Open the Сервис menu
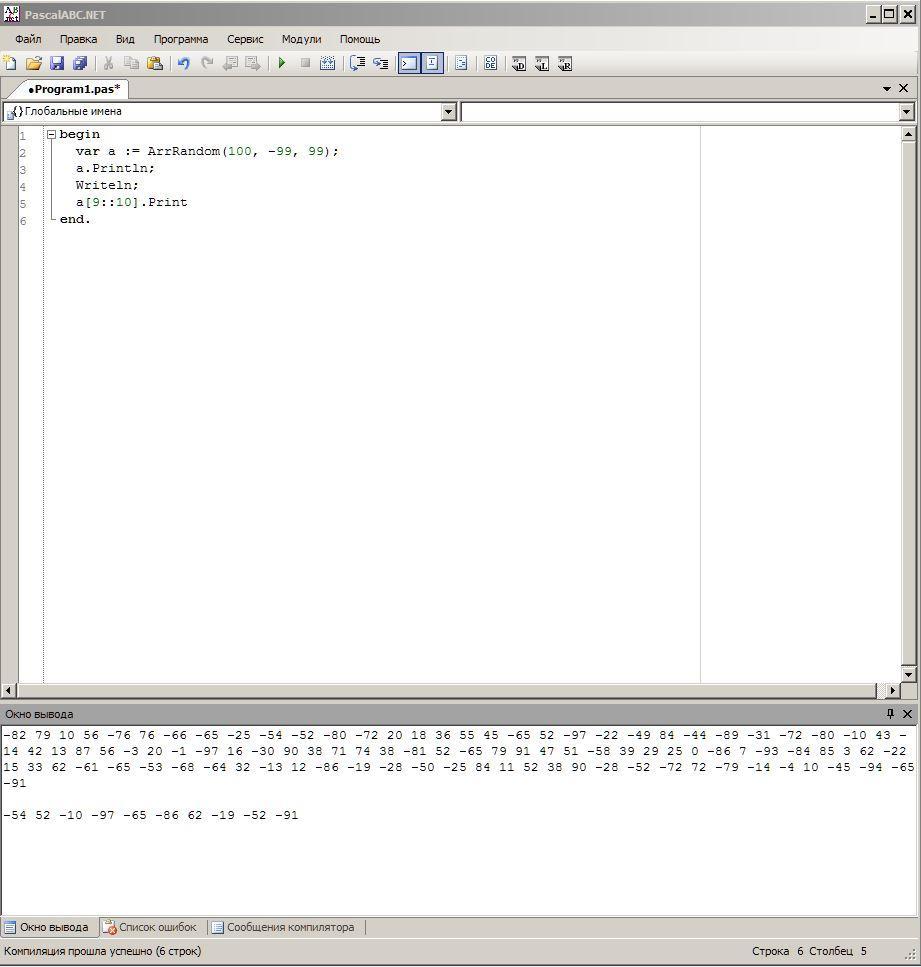Screen dimensions: 921x967 click(x=245, y=39)
